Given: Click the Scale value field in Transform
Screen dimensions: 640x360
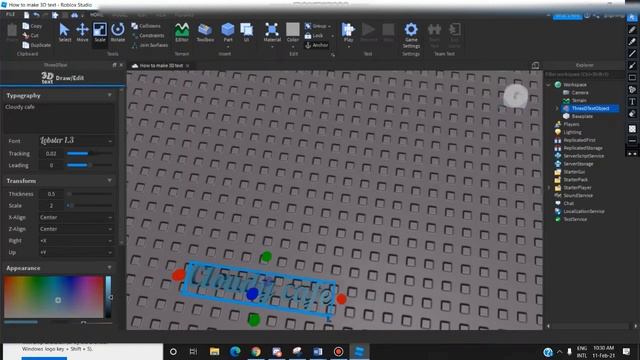Looking at the screenshot, I should [x=51, y=205].
